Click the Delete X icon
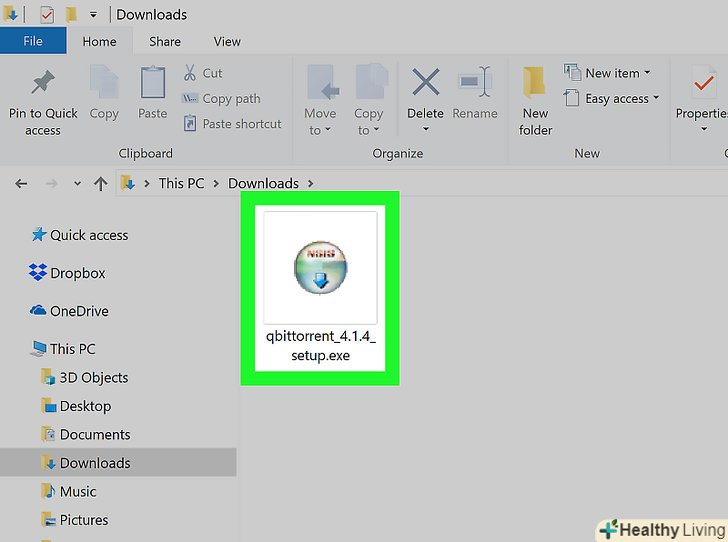This screenshot has height=542, width=728. point(426,82)
